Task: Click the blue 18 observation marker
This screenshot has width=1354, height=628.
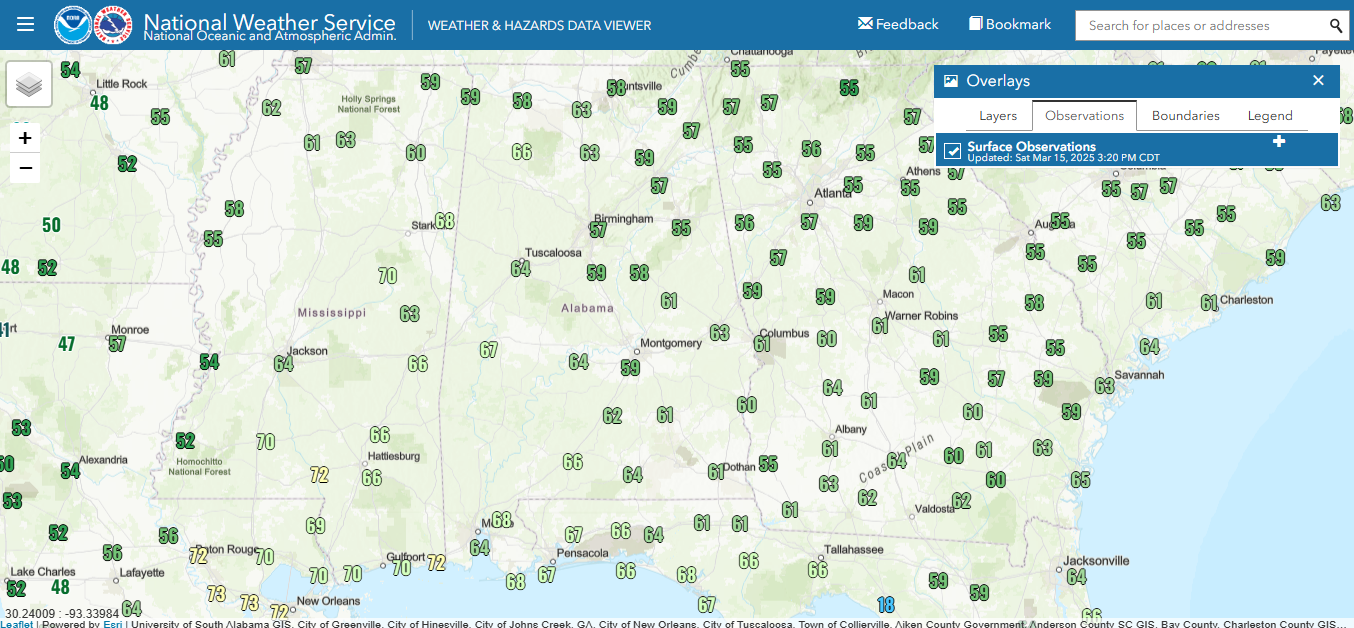Action: (885, 604)
